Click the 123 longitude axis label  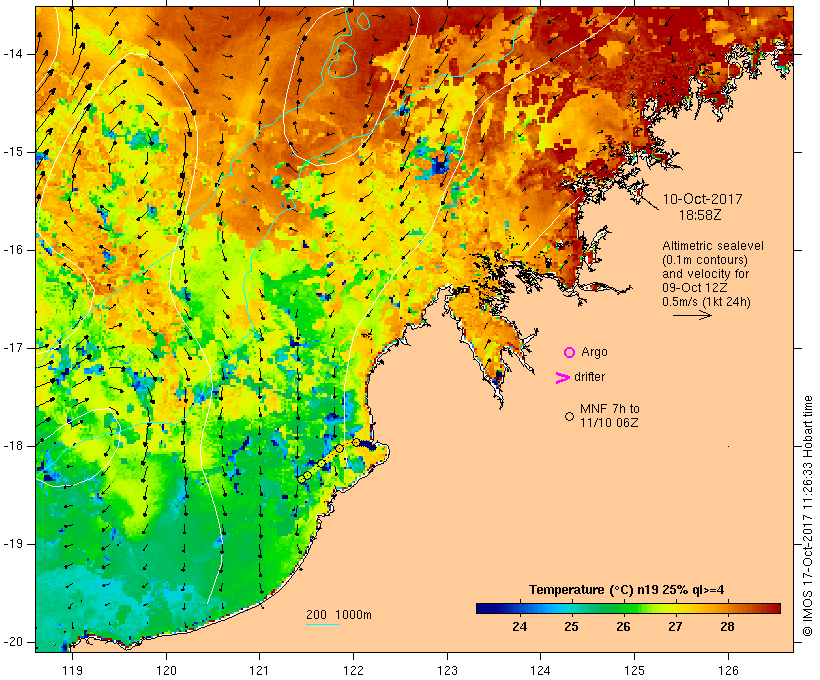tap(447, 670)
